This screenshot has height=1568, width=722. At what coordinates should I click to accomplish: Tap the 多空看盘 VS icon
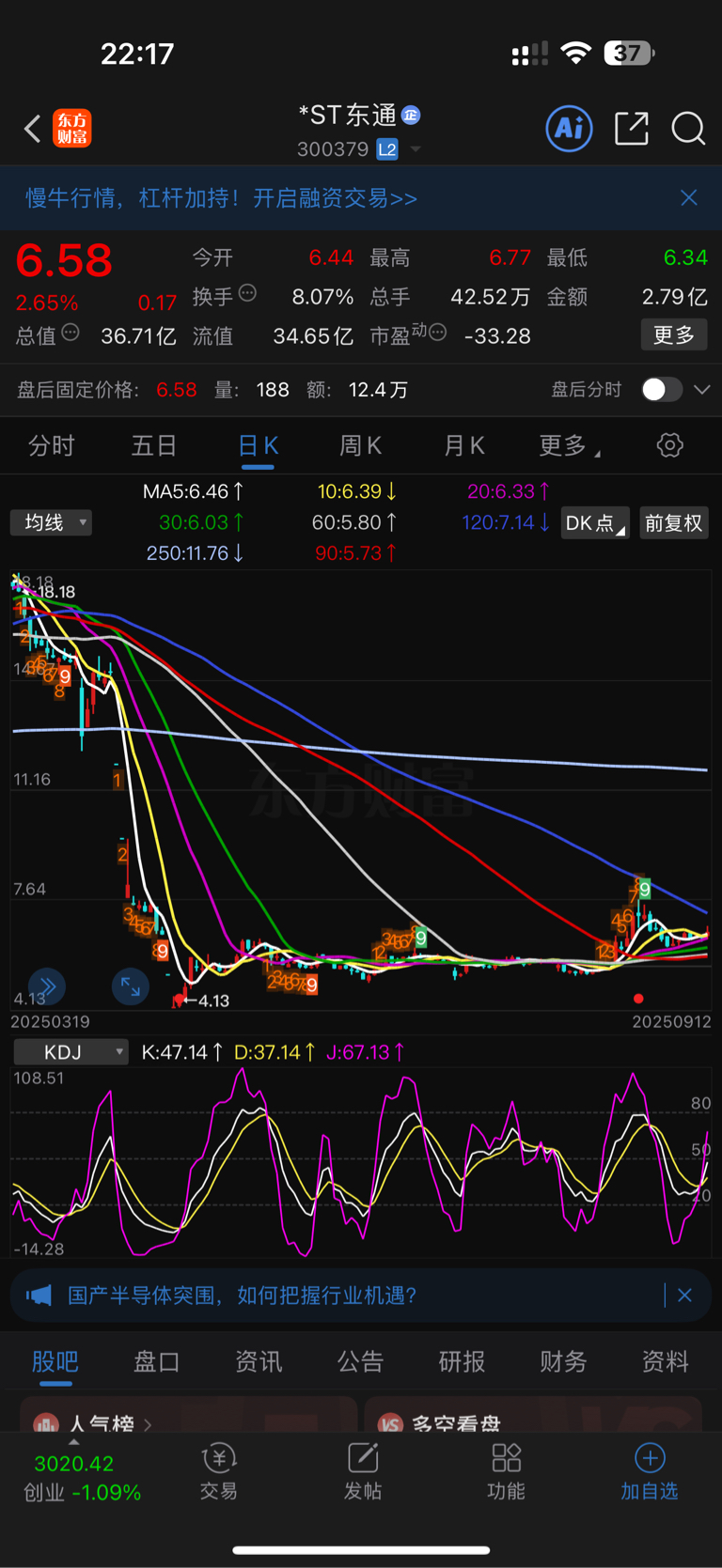(391, 1423)
